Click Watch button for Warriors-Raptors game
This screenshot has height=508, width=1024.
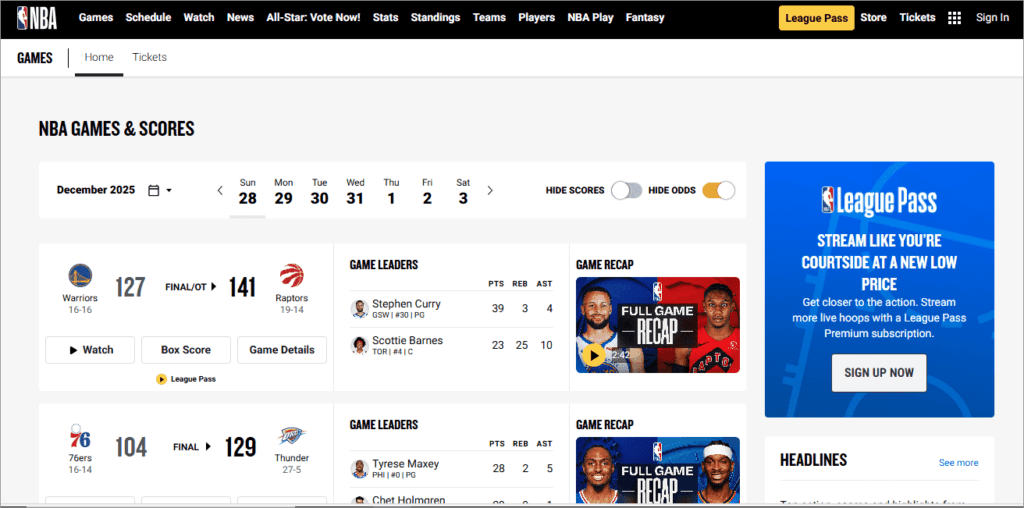pos(90,350)
